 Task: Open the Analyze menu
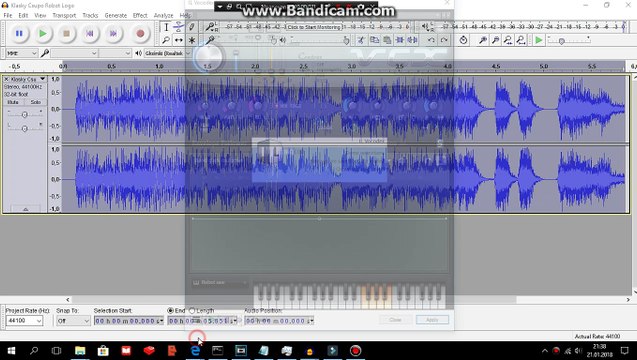tap(163, 15)
